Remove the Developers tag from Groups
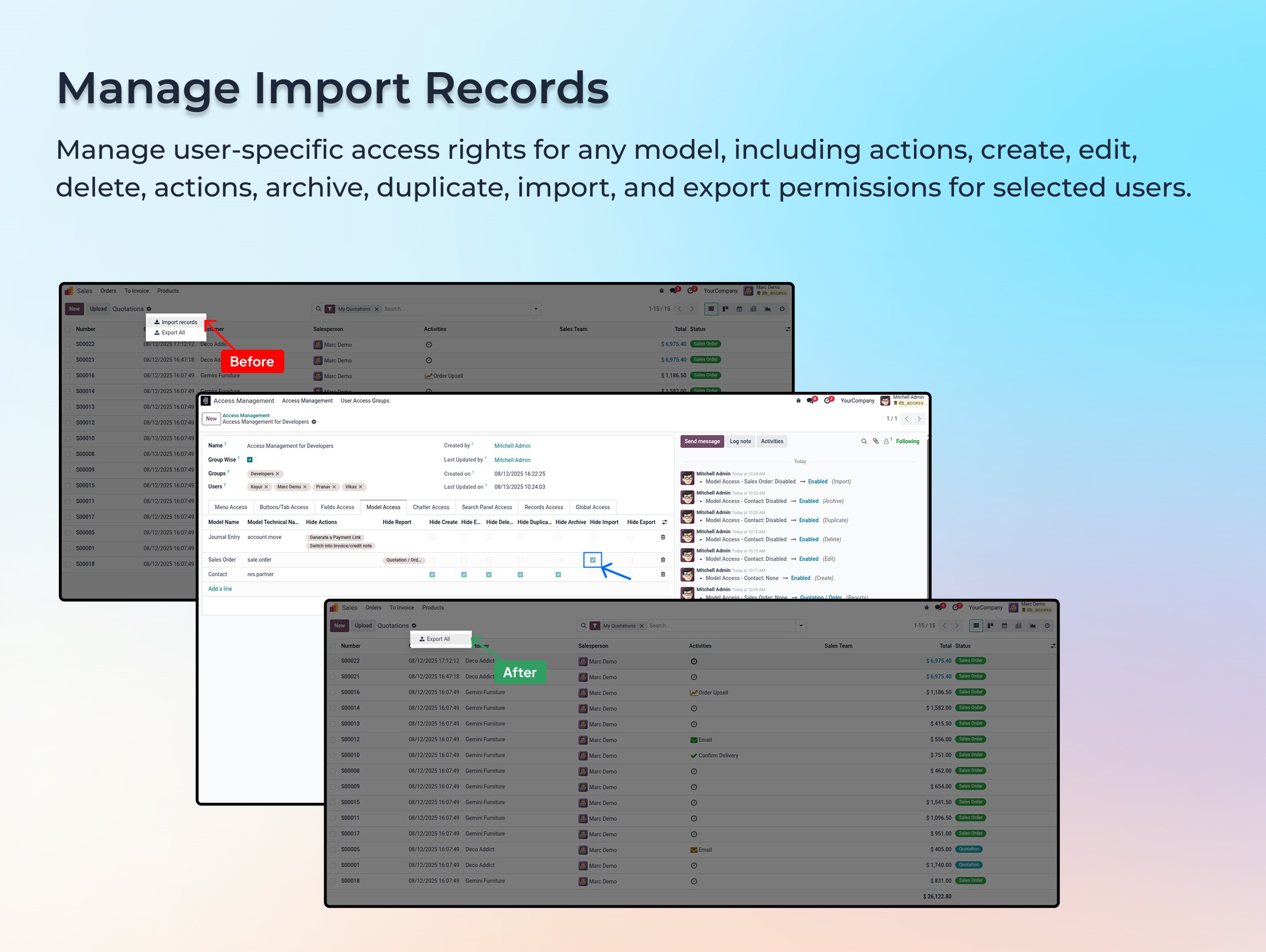 click(x=278, y=474)
